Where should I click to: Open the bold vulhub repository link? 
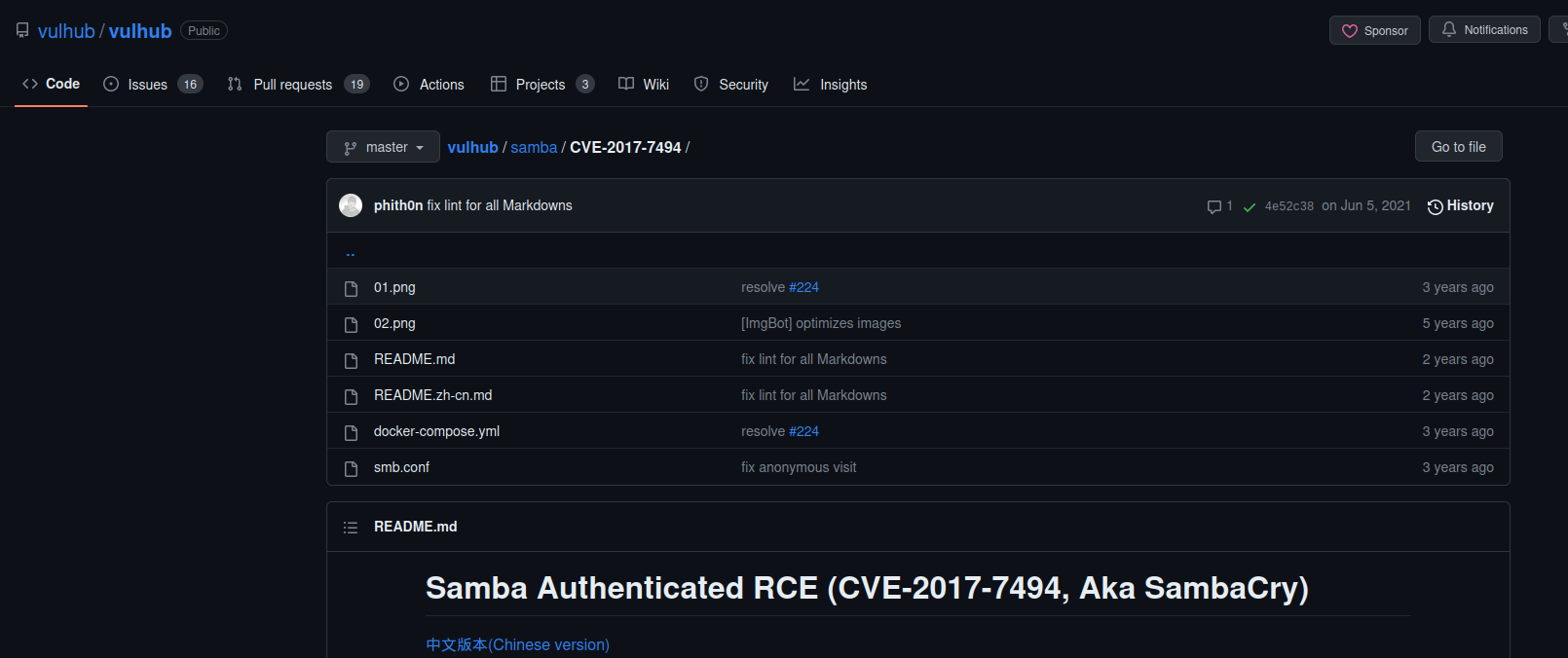[x=140, y=31]
